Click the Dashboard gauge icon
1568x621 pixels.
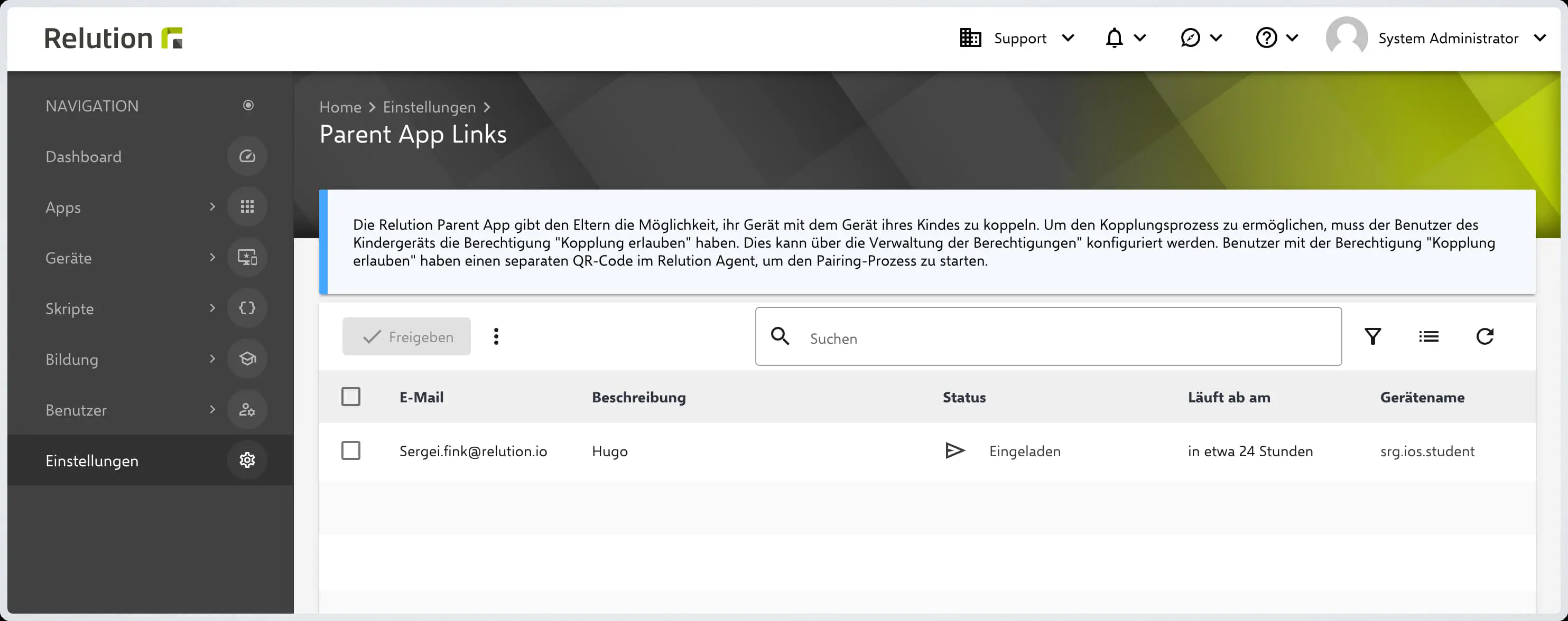tap(247, 156)
